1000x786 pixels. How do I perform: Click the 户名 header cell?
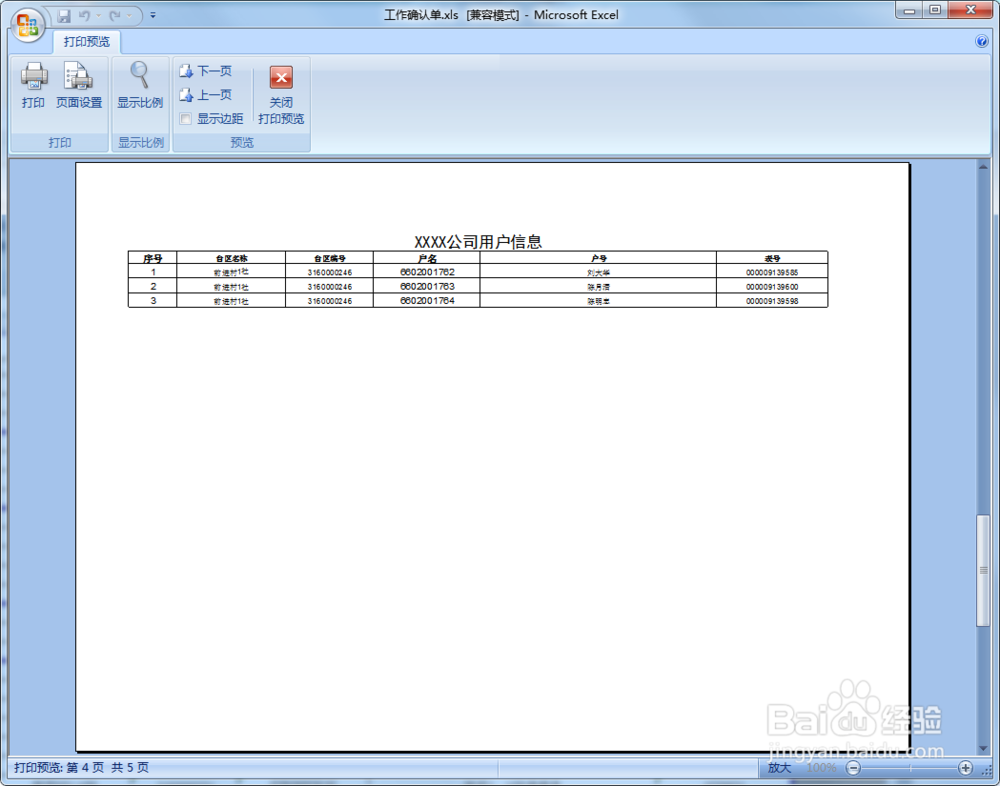pos(427,258)
